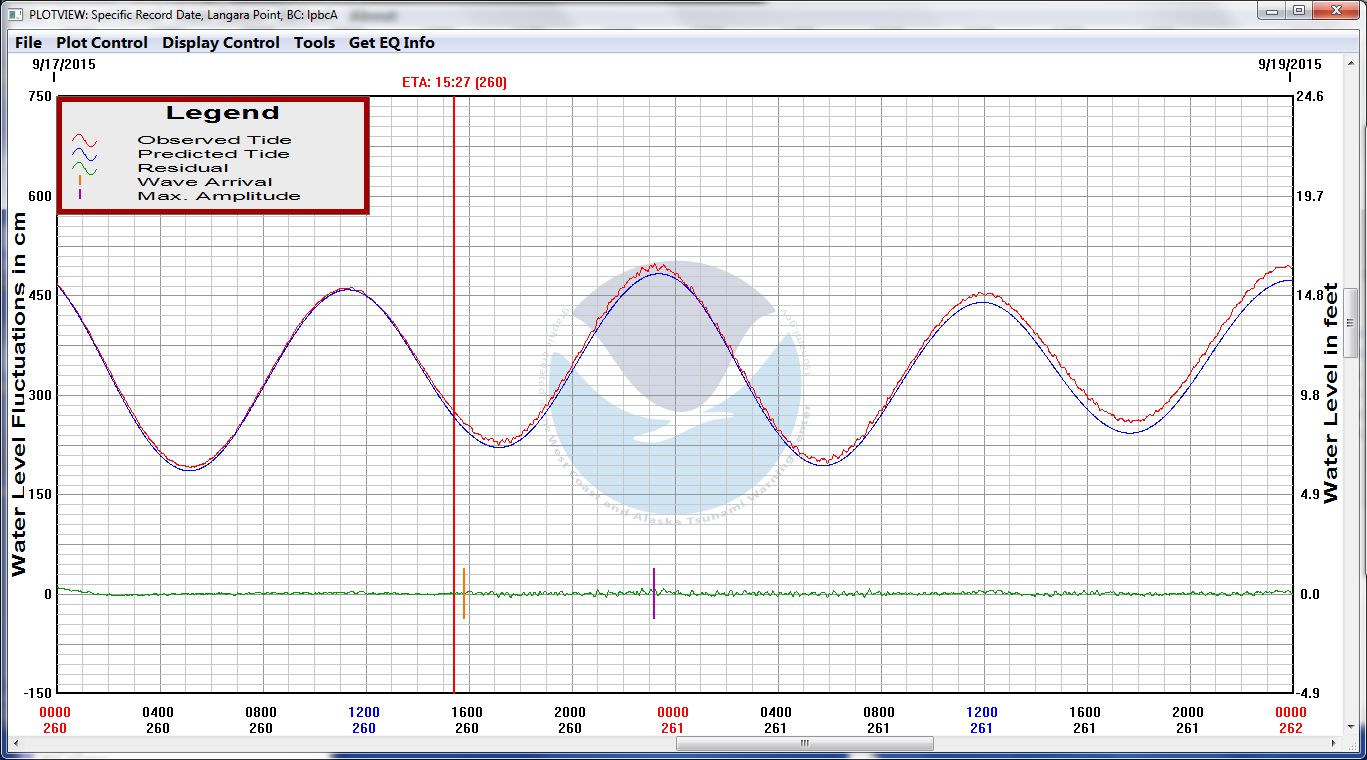Click the ETA: 15:27 (260) label
This screenshot has width=1367, height=760.
click(x=454, y=82)
